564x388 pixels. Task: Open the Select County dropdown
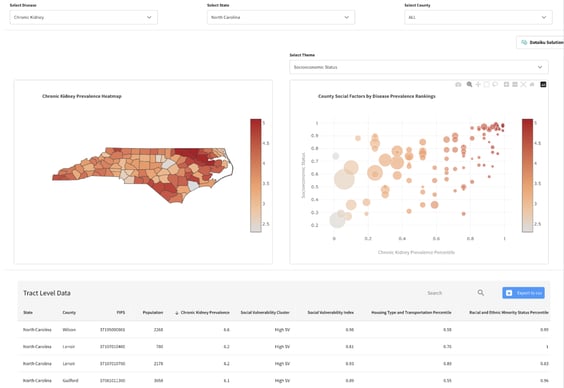(478, 17)
